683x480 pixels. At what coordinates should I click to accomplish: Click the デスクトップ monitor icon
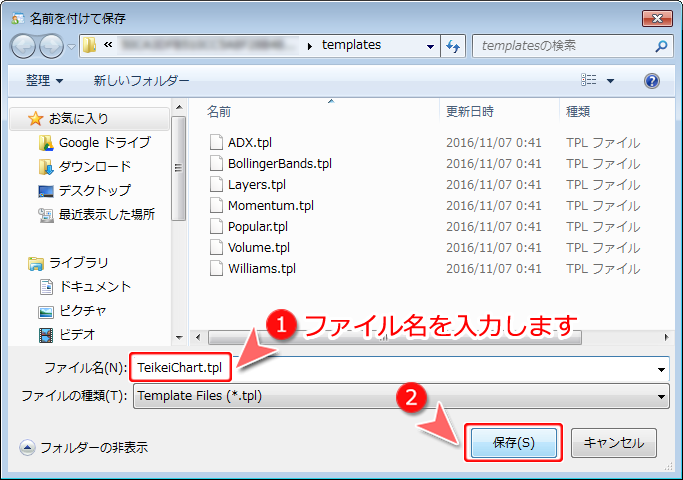tap(46, 191)
